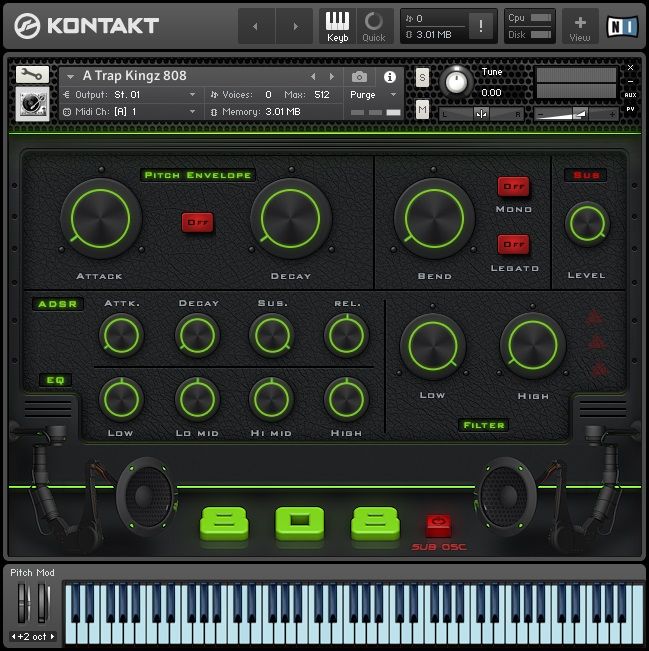Viewport: 649px width, 651px height.
Task: Enable the Legato Off switch
Action: [514, 244]
